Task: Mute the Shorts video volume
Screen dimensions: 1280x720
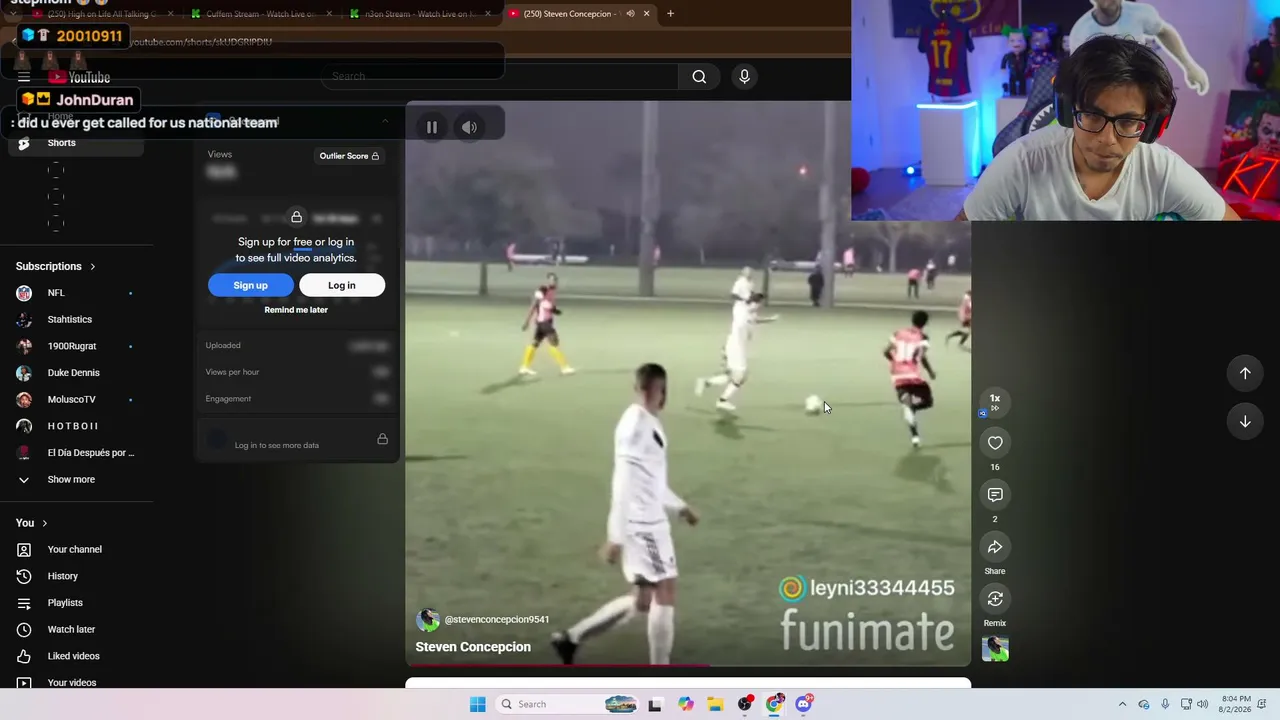Action: [x=469, y=127]
